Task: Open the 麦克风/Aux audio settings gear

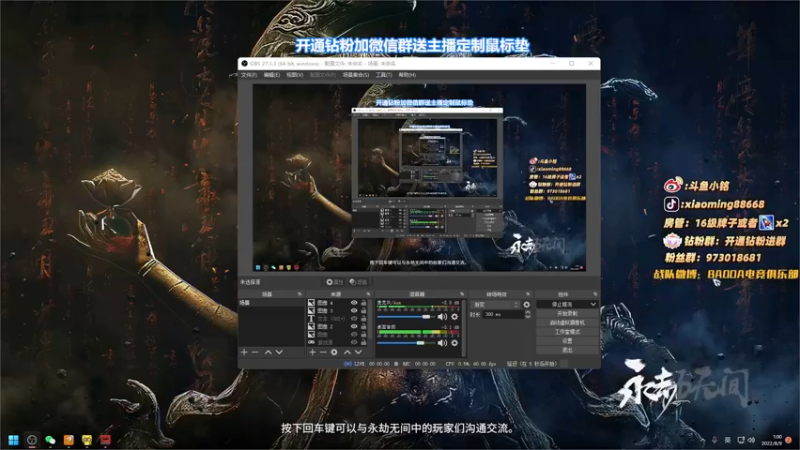Action: 455,317
